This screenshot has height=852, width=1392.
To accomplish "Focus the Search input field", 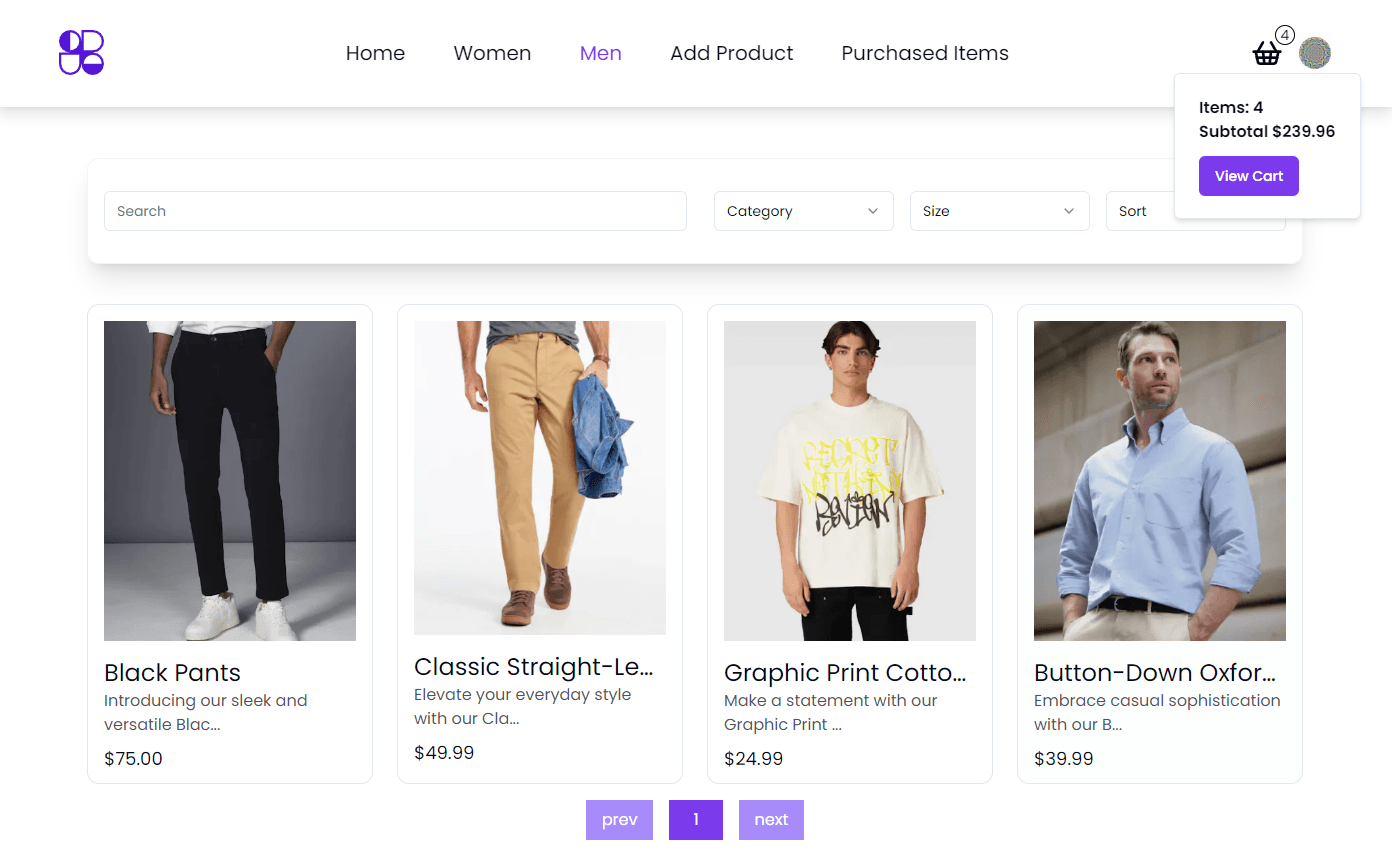I will coord(395,211).
